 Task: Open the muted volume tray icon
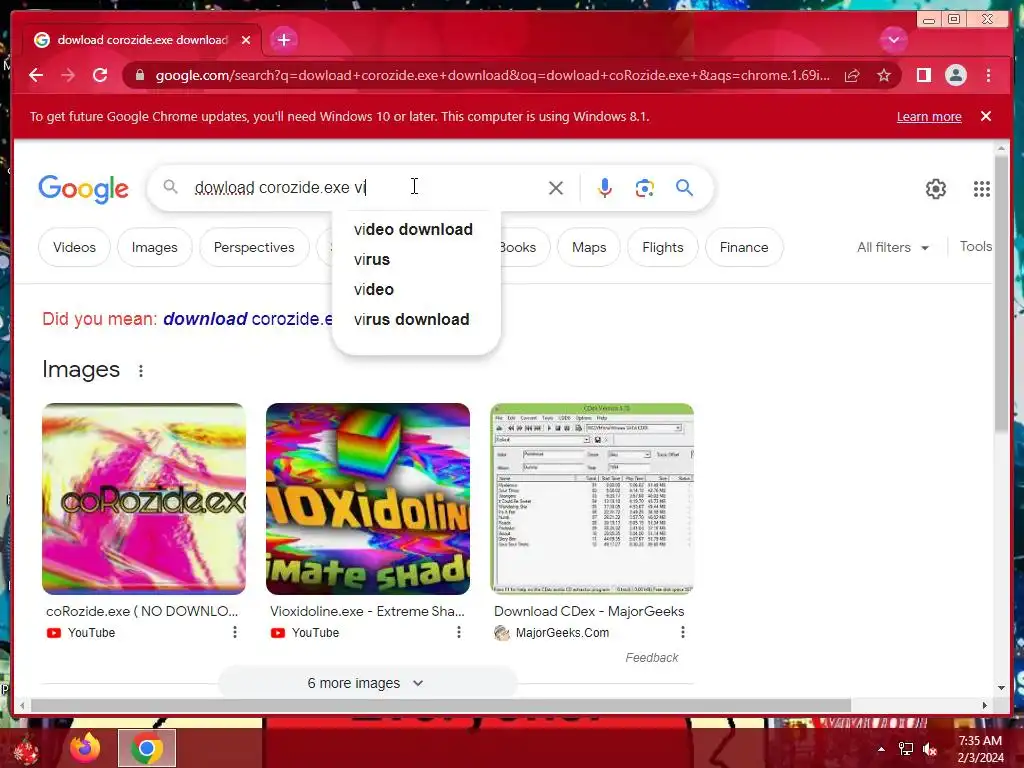point(930,749)
